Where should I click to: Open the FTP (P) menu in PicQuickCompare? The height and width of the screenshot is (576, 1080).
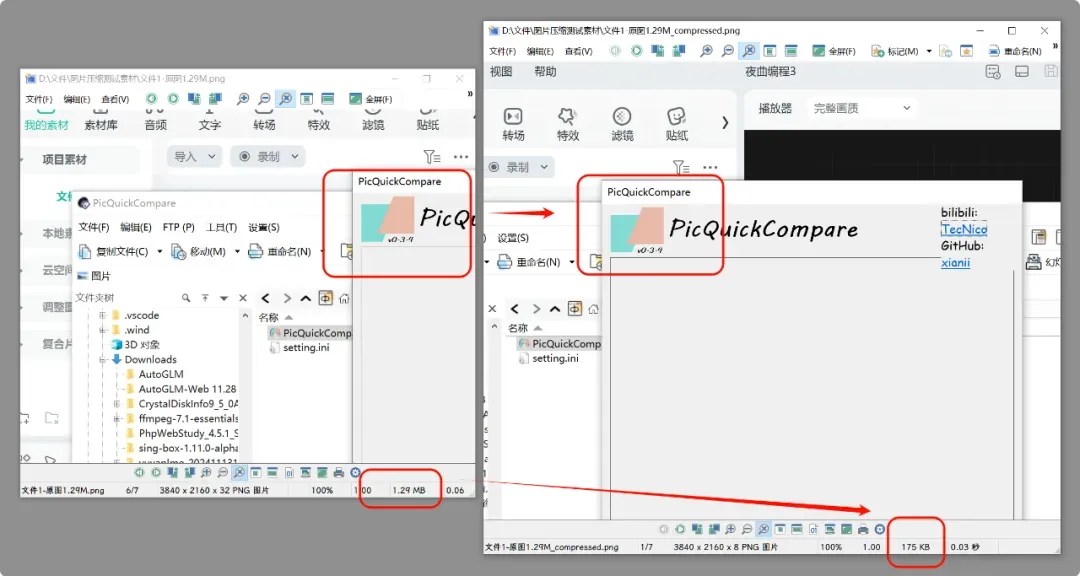tap(178, 227)
